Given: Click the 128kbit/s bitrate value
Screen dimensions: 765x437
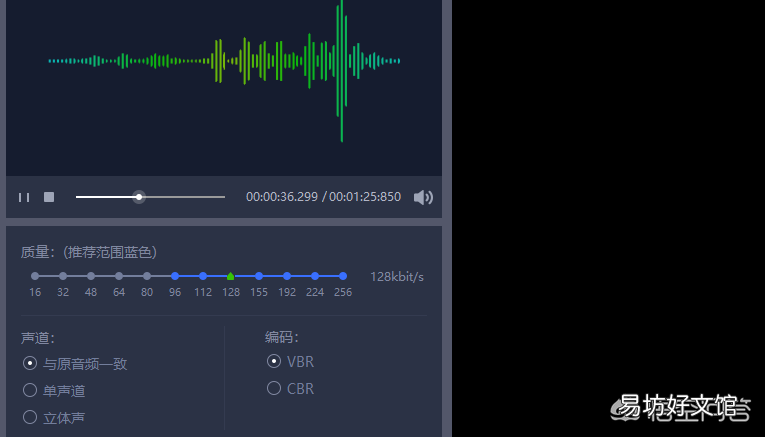Looking at the screenshot, I should pyautogui.click(x=397, y=277).
